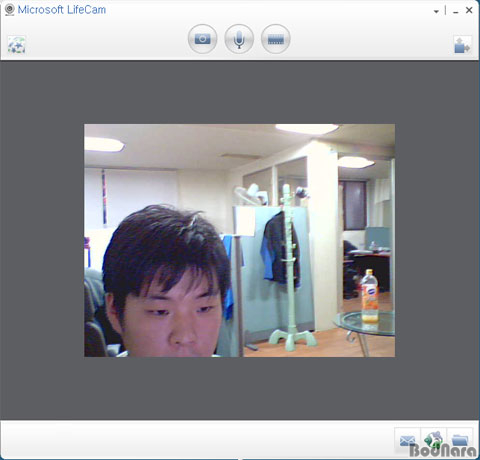Open the title bar dropdown arrow menu
Viewport: 480px width, 460px height.
click(436, 11)
